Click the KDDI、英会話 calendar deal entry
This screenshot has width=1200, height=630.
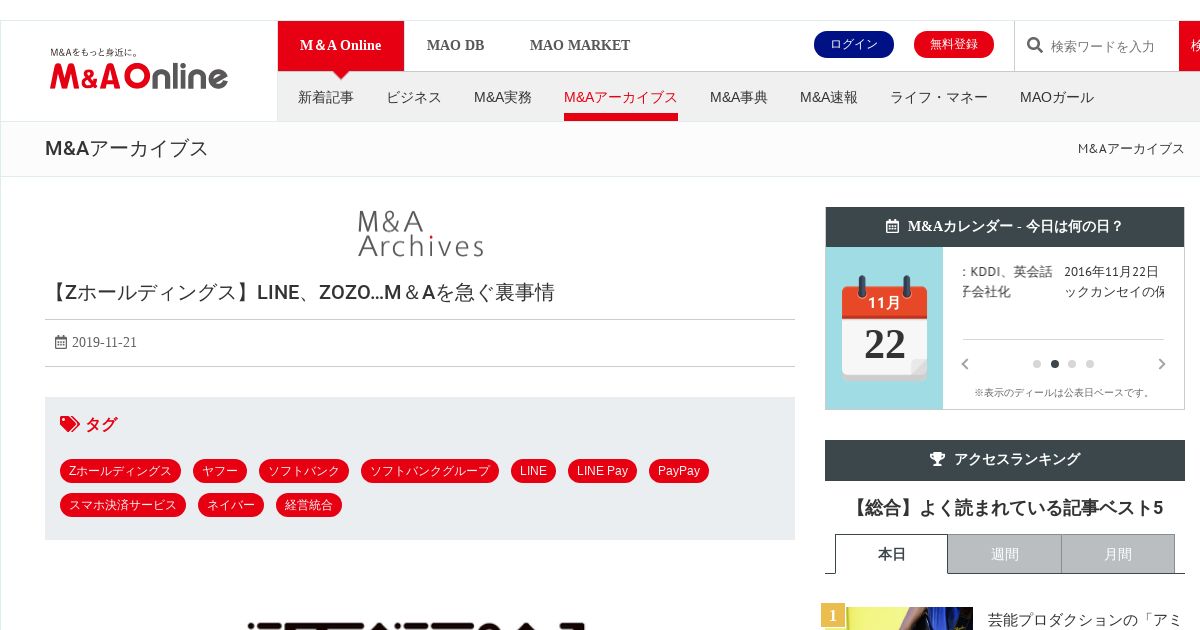click(1007, 282)
